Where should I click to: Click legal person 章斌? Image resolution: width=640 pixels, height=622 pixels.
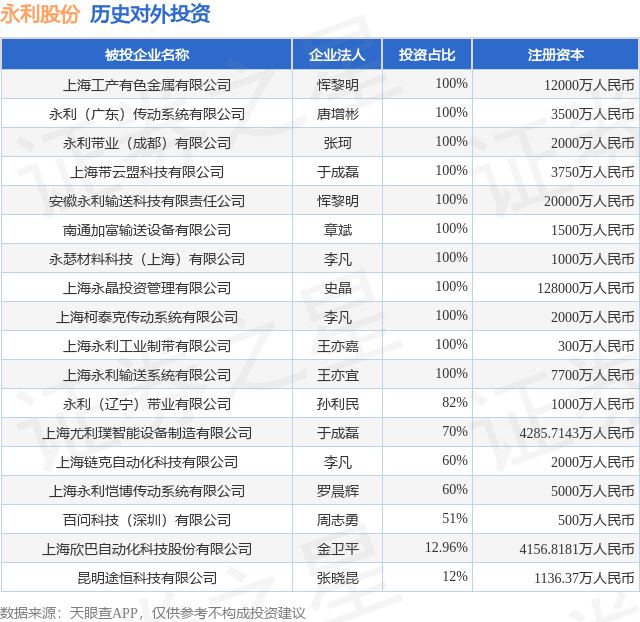point(338,230)
